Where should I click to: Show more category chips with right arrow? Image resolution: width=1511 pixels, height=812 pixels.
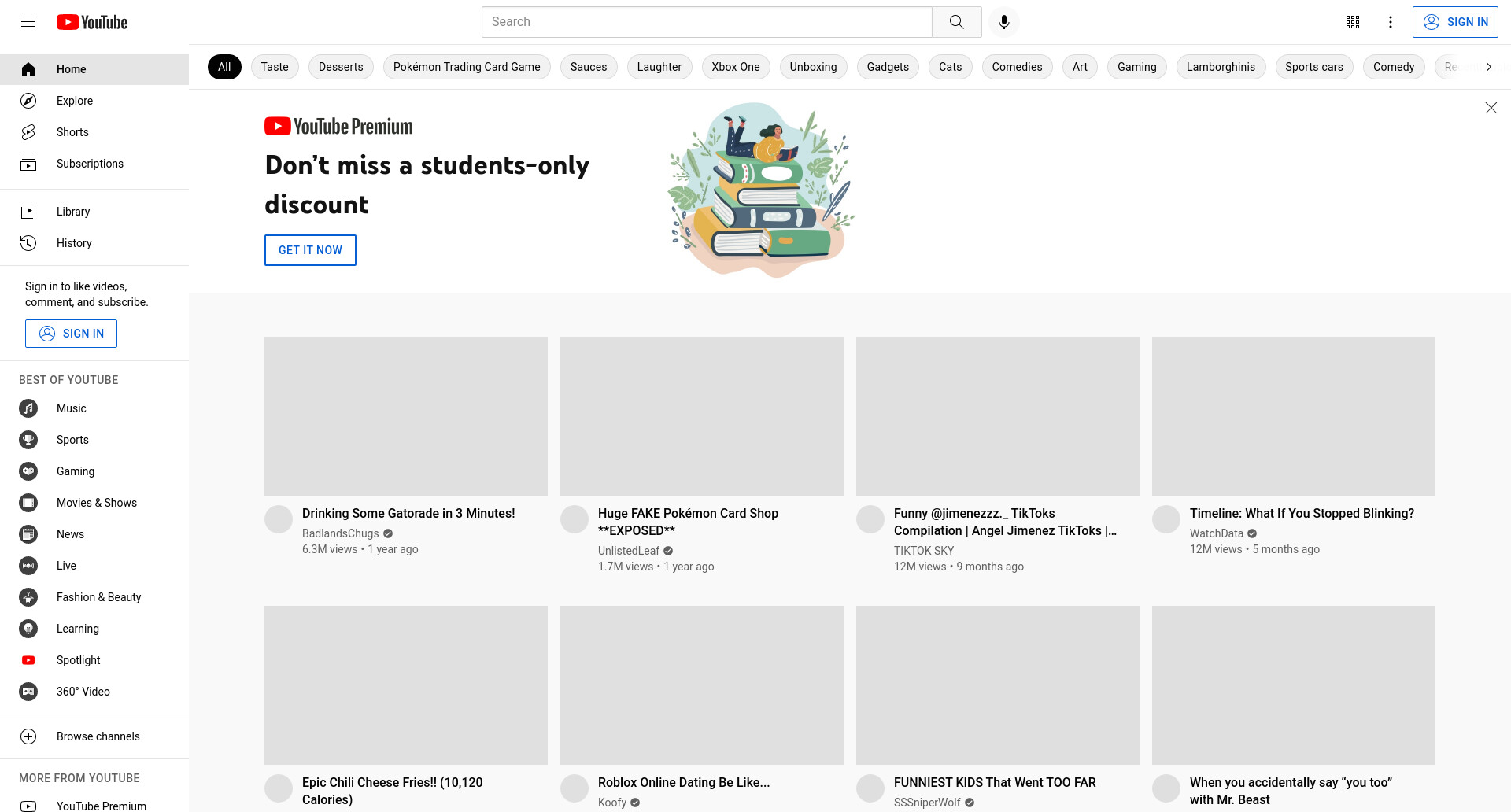click(1488, 67)
